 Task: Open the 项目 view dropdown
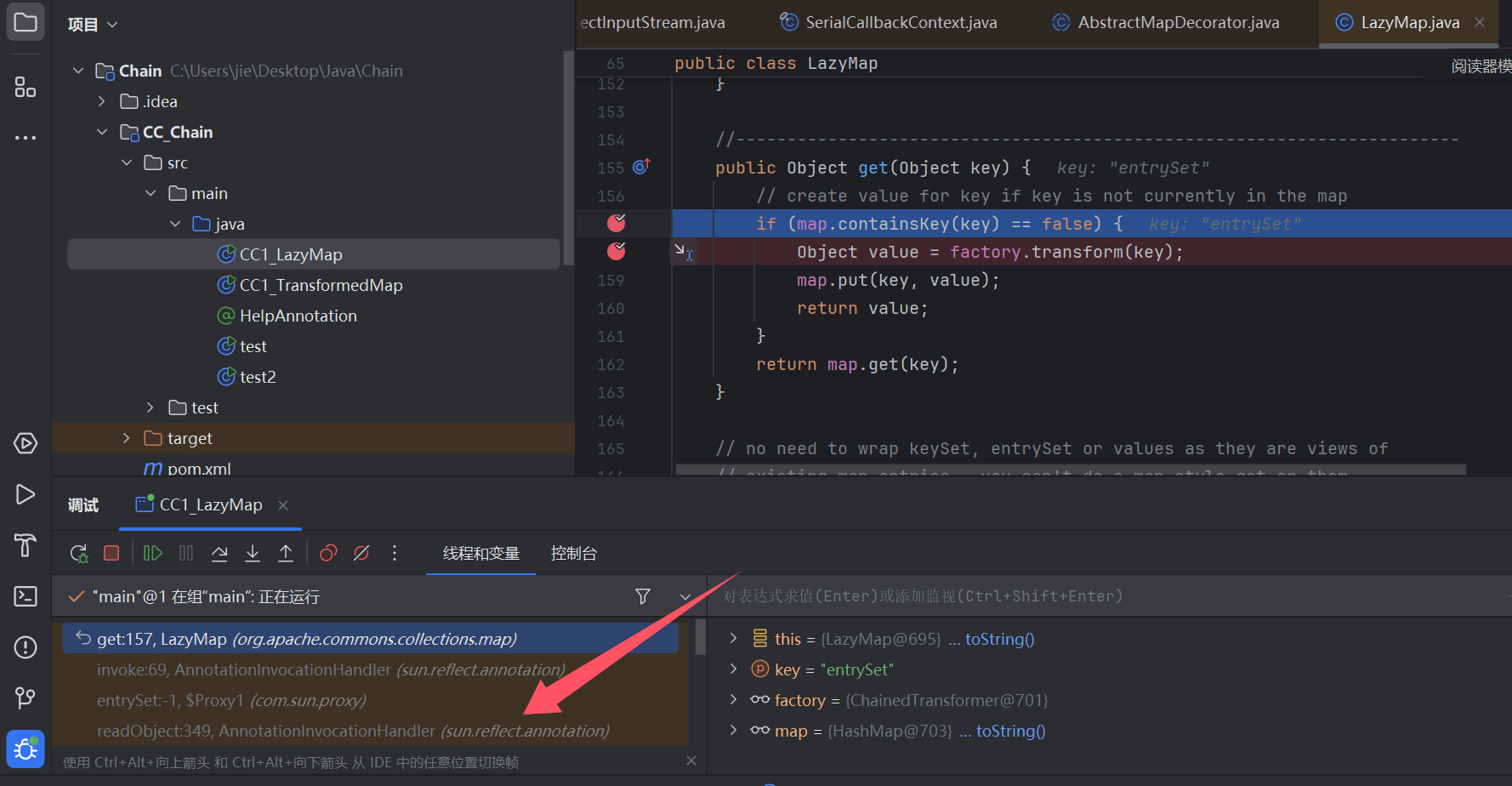93,25
